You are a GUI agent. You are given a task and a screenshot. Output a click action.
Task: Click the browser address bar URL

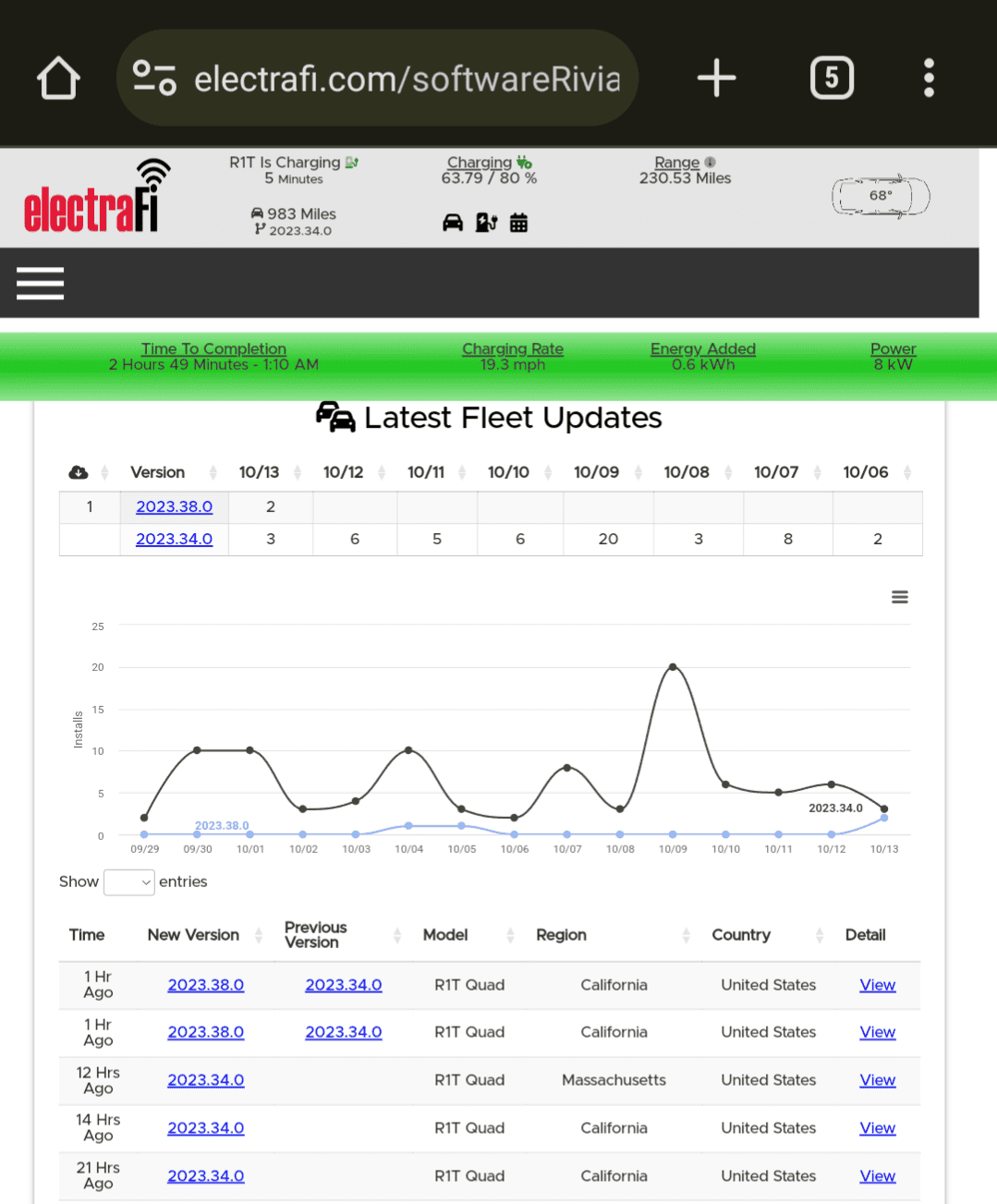click(407, 79)
